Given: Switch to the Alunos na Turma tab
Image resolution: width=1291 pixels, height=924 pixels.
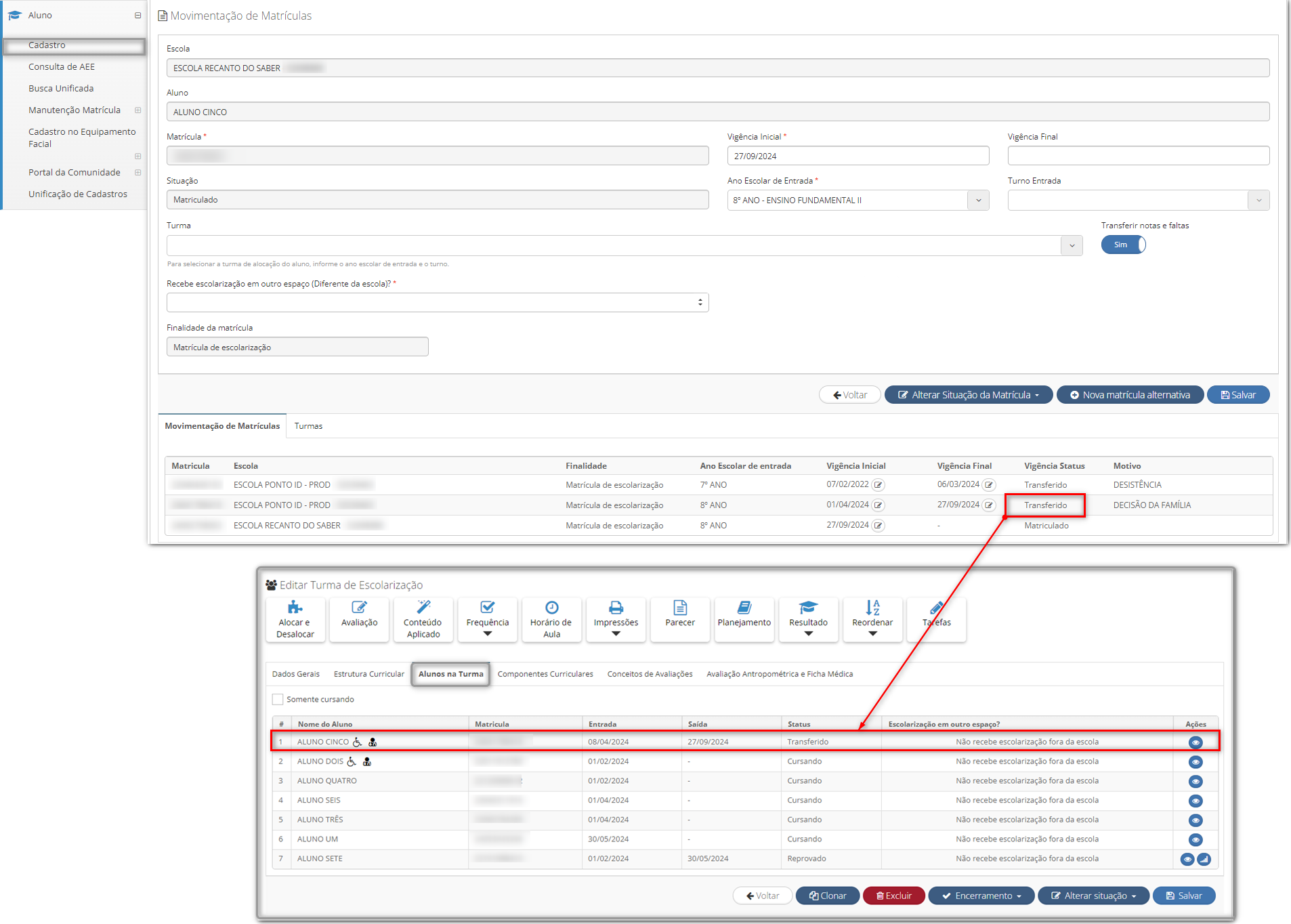Looking at the screenshot, I should pos(450,674).
